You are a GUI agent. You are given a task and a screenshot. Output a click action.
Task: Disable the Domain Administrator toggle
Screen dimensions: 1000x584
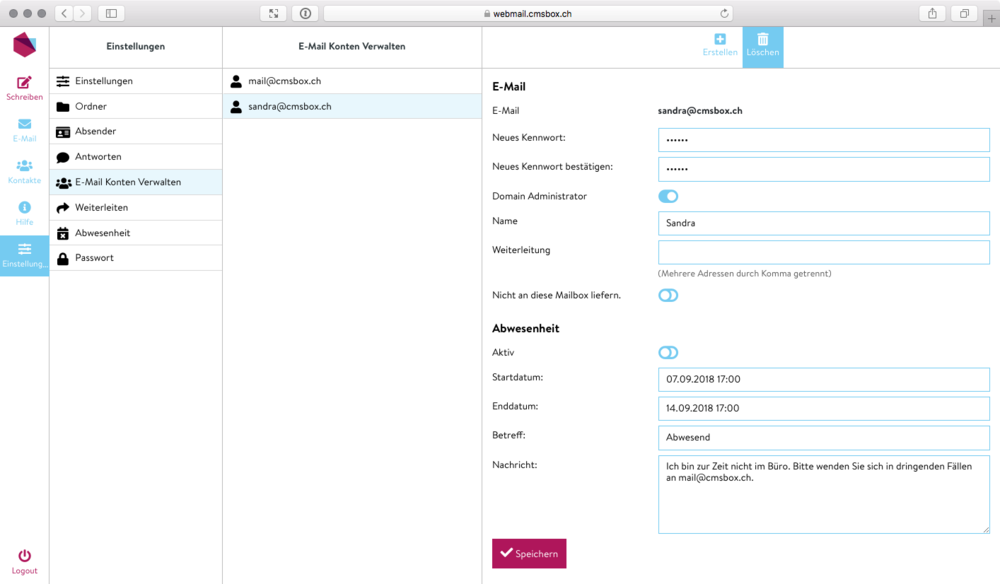click(x=668, y=196)
